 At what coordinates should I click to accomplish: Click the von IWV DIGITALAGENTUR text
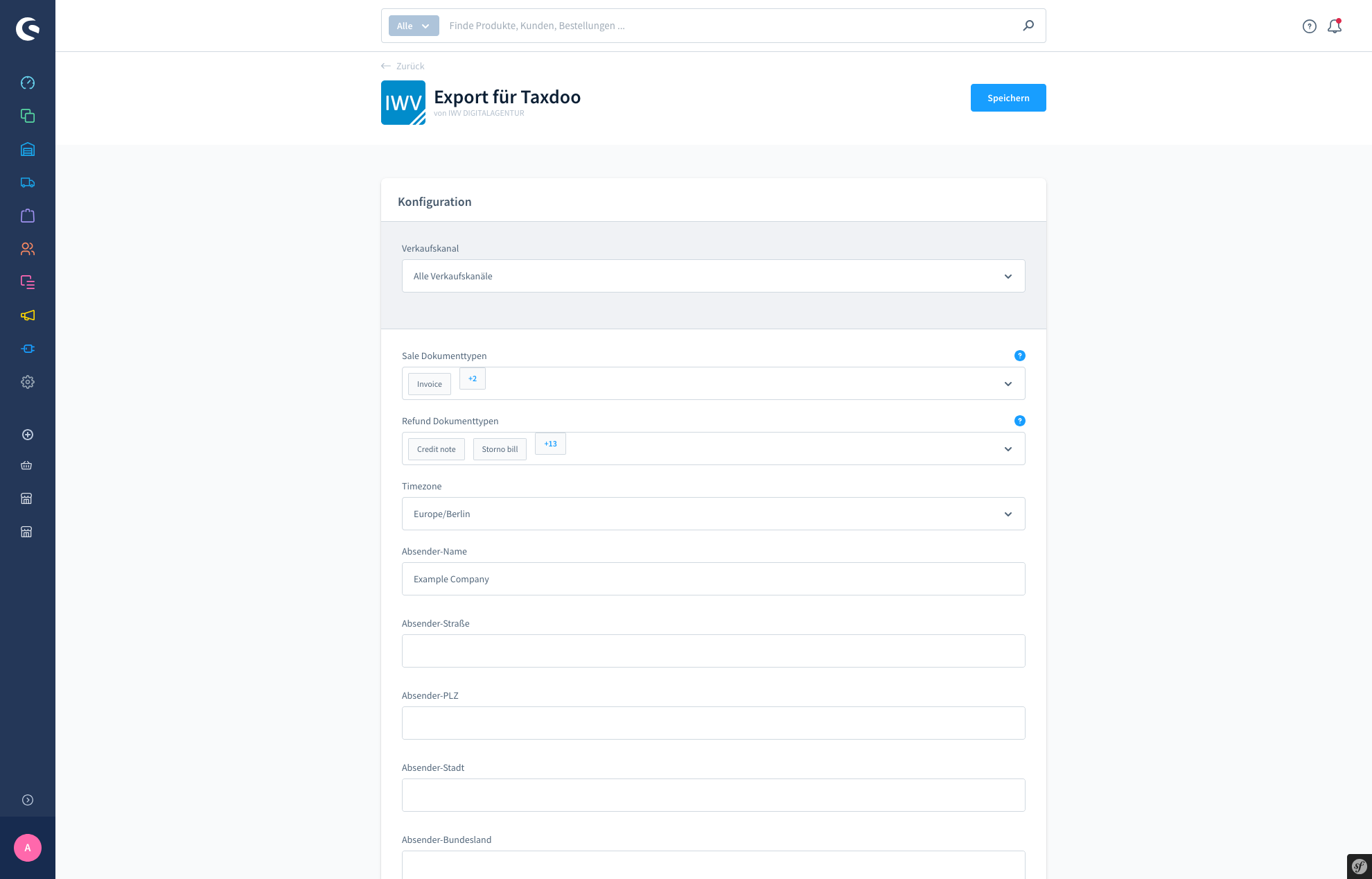(x=479, y=113)
